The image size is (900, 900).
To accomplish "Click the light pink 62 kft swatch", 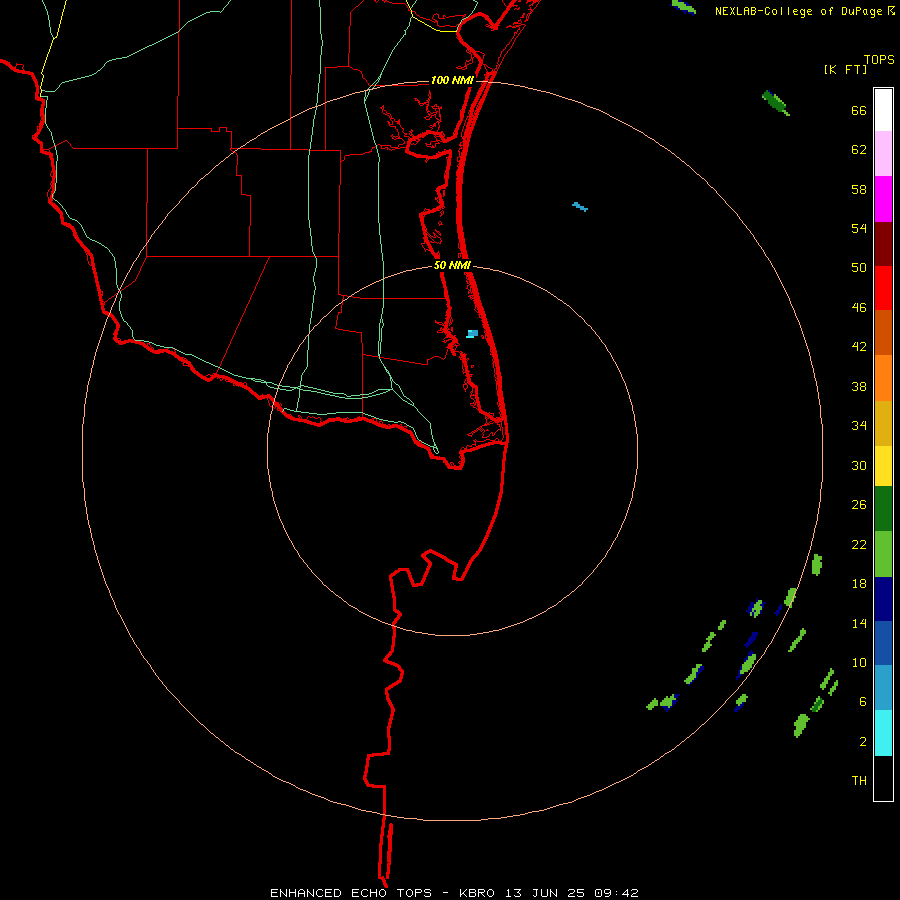I will [x=883, y=154].
